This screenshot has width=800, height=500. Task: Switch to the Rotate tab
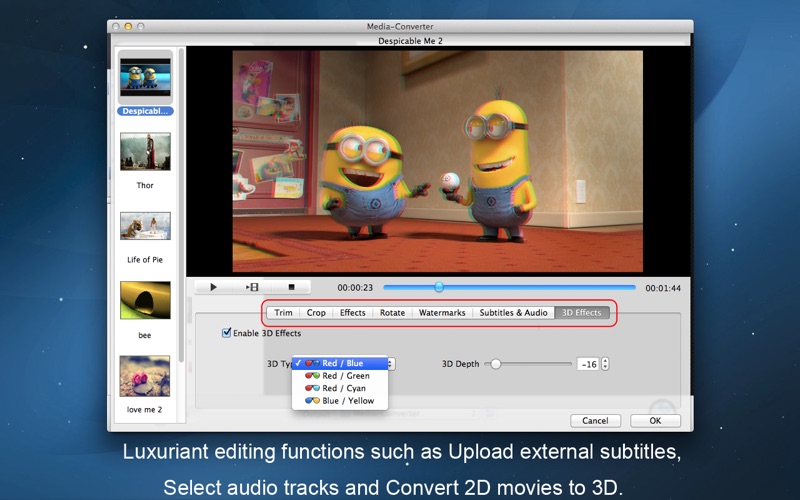tap(392, 312)
